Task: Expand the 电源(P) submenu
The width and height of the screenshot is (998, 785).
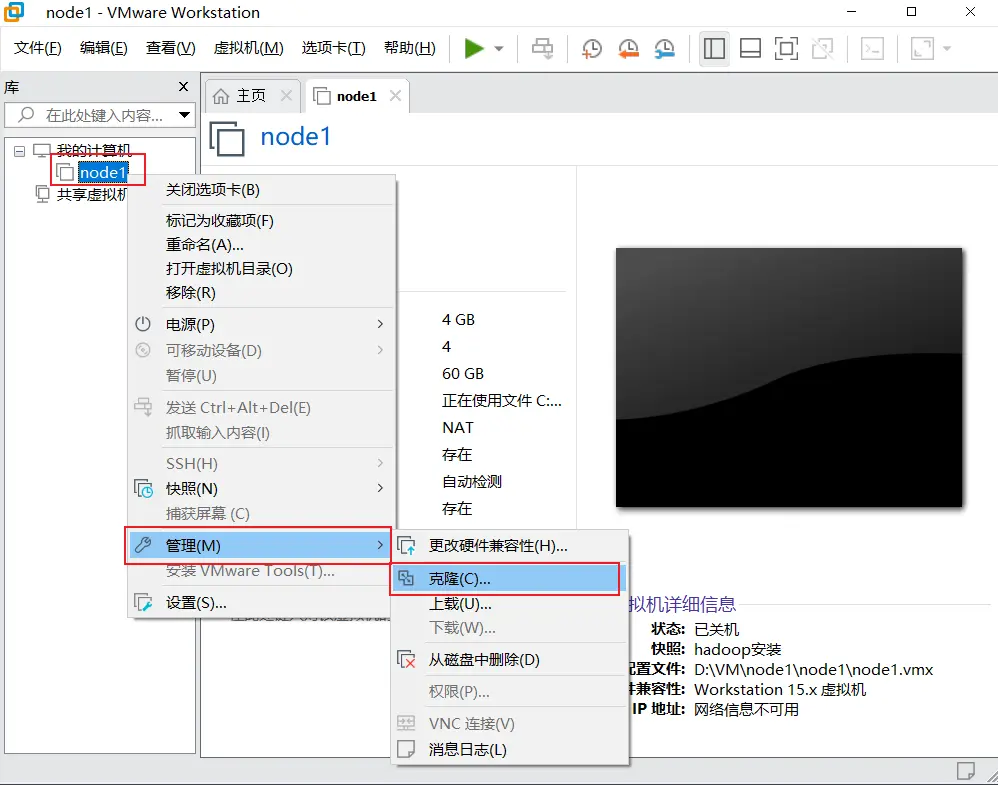Action: [262, 325]
